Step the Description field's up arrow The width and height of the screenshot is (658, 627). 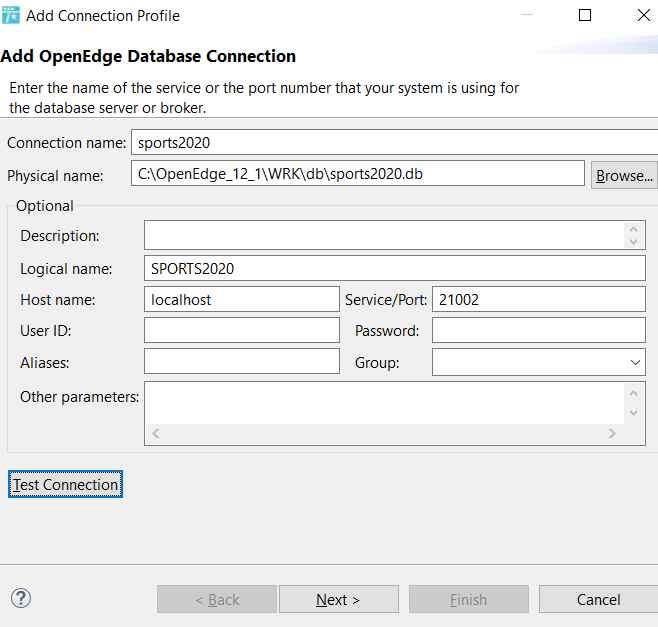coord(633,229)
